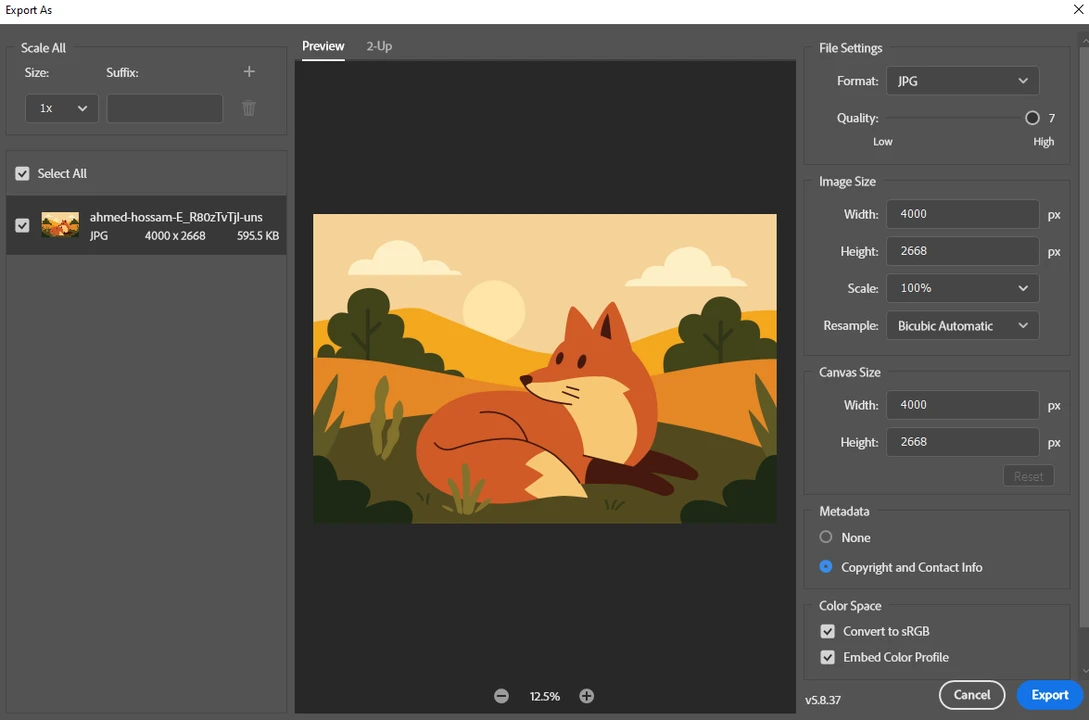1089x720 pixels.
Task: Click the Canvas Size Height field
Action: pyautogui.click(x=963, y=442)
